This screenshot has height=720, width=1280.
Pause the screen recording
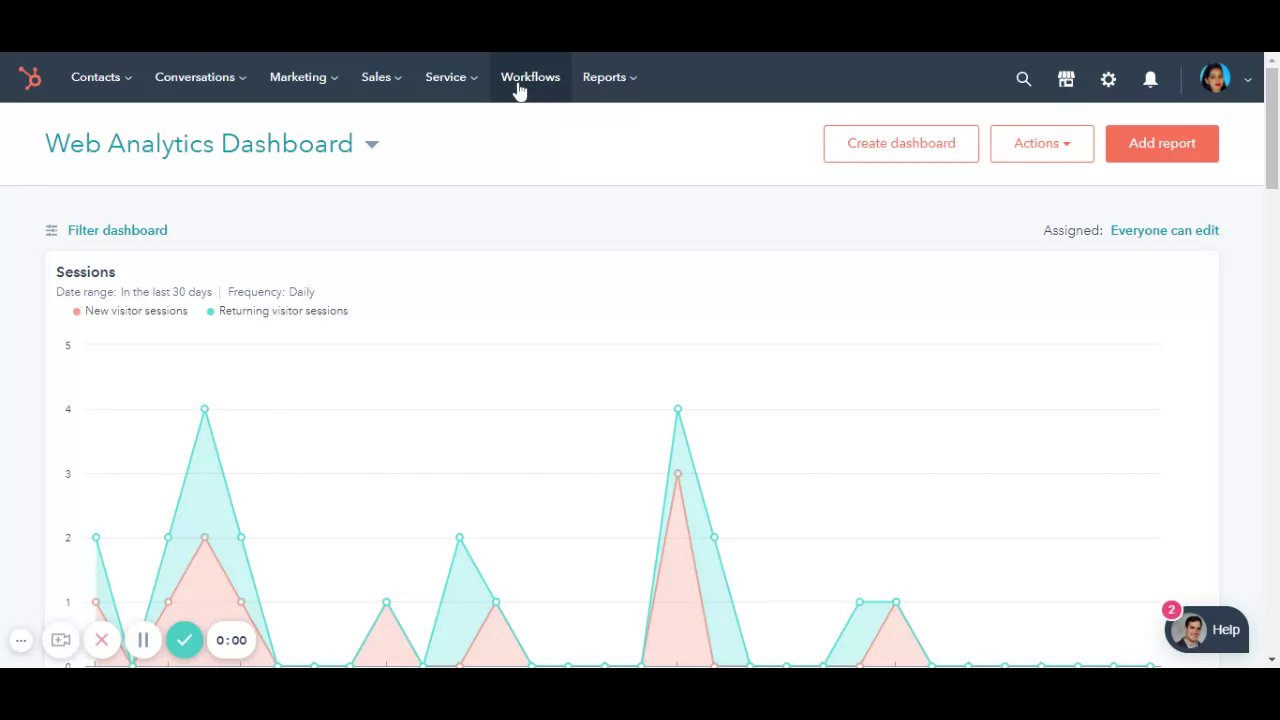pyautogui.click(x=143, y=640)
